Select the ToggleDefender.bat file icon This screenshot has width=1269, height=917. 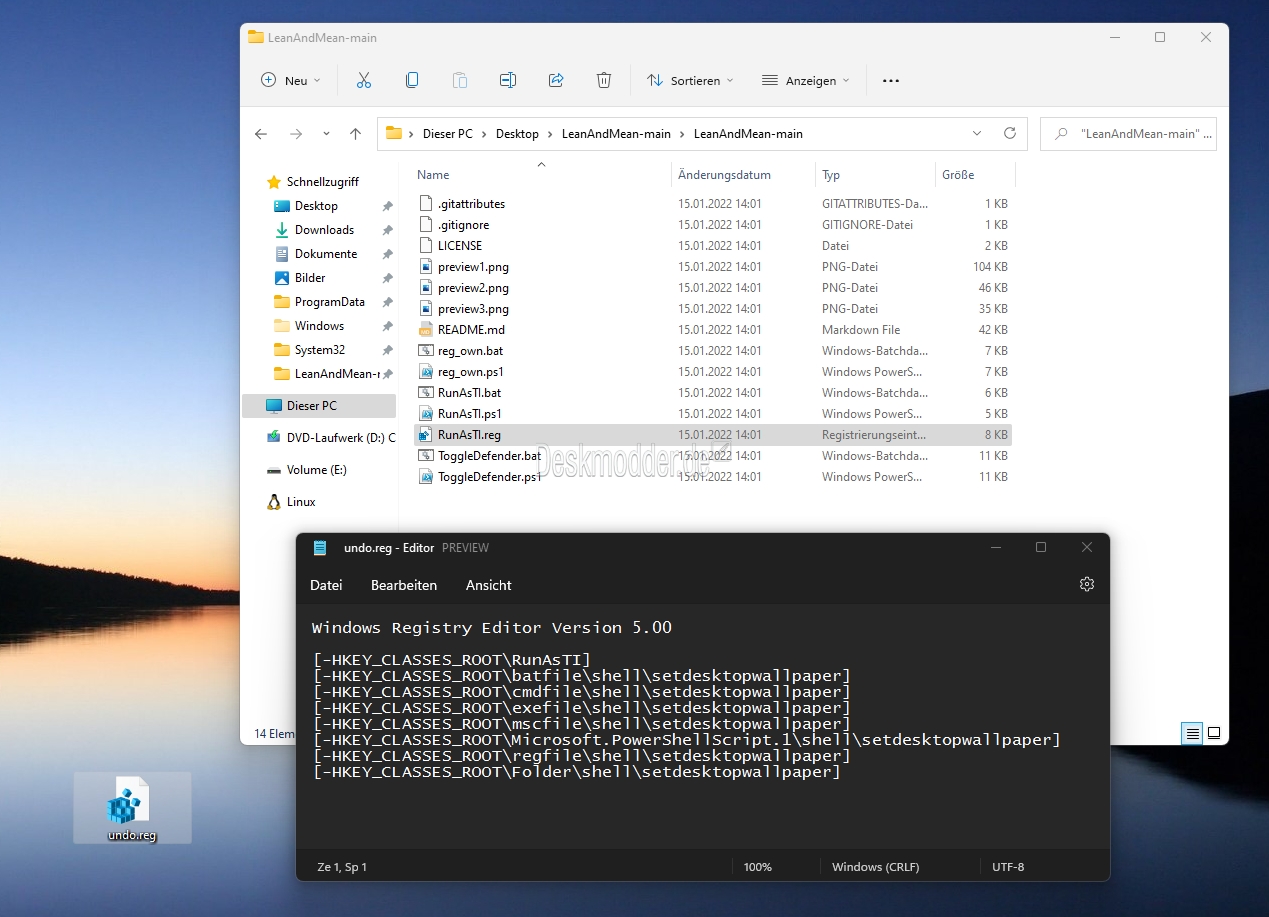[x=425, y=456]
